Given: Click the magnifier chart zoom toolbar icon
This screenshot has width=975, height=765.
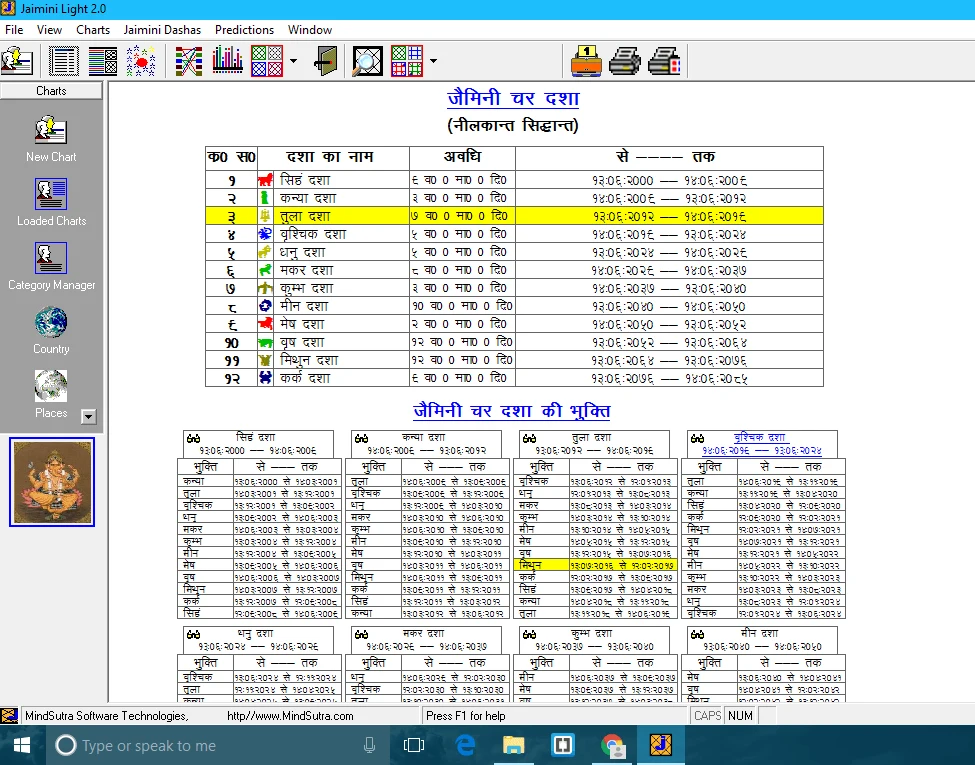Looking at the screenshot, I should coord(367,61).
